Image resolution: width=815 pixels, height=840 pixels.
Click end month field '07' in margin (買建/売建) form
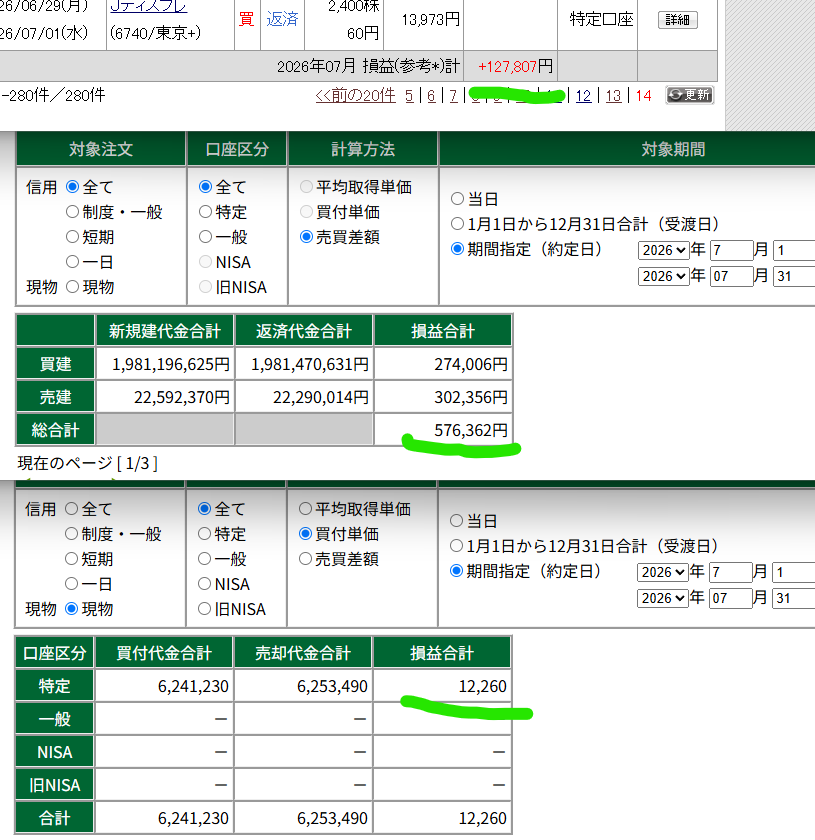731,276
